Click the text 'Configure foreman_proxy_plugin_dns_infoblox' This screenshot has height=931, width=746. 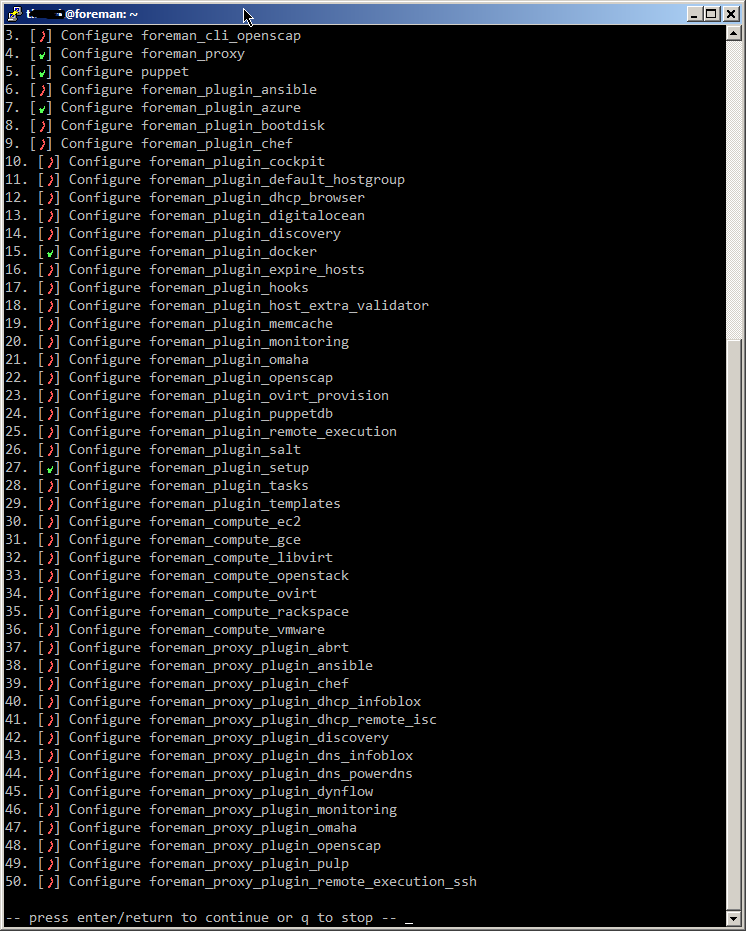[241, 755]
